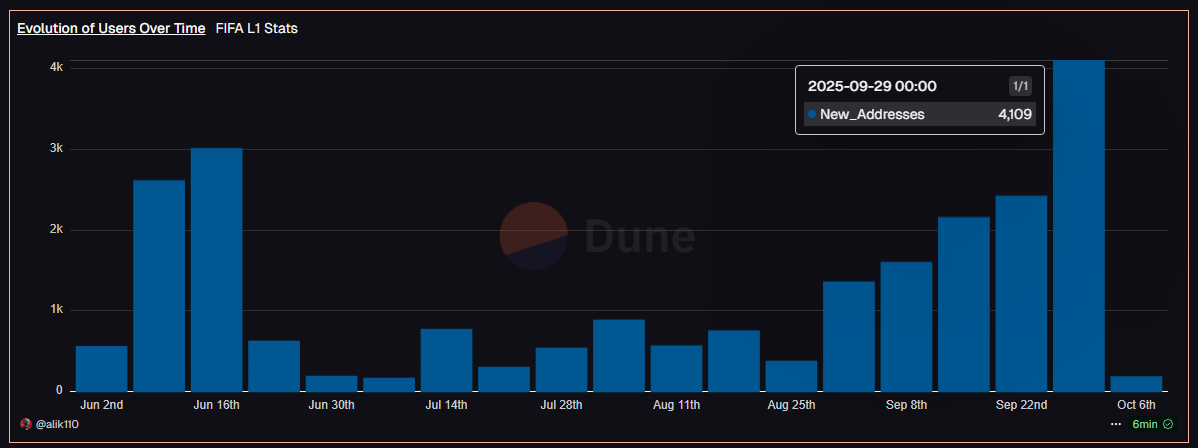Click the Jul 14th x-axis label

tap(446, 404)
